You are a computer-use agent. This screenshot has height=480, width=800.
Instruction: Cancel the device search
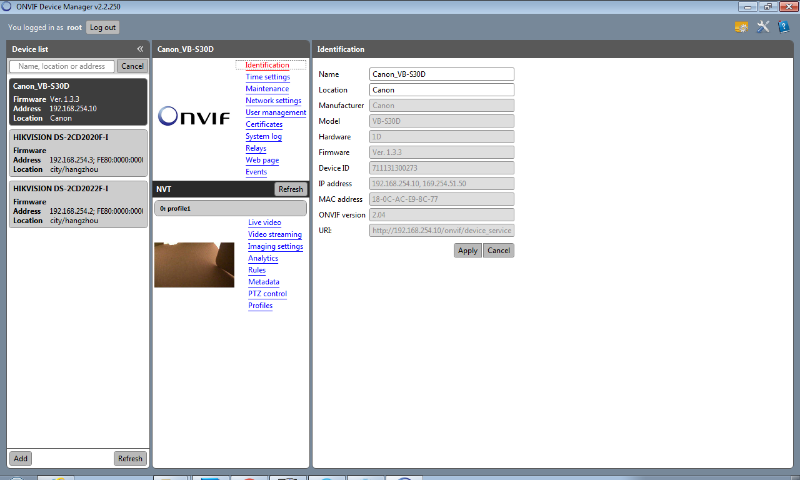(x=132, y=66)
